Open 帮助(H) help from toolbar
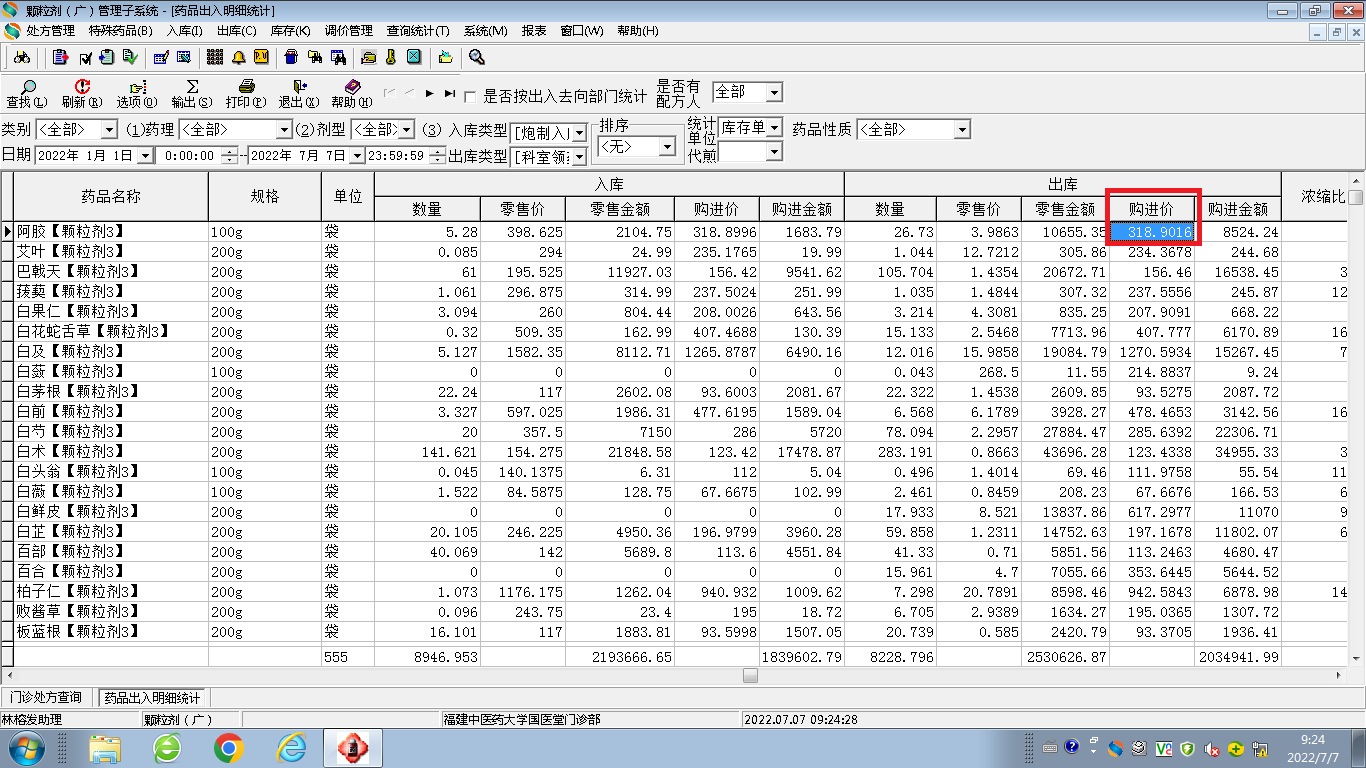 pos(352,94)
